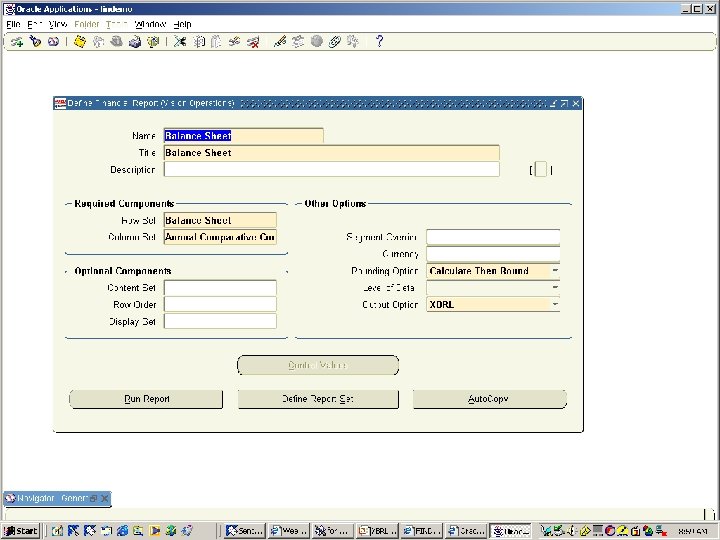The height and width of the screenshot is (540, 720).
Task: Click the Currency field
Action: [x=493, y=254]
